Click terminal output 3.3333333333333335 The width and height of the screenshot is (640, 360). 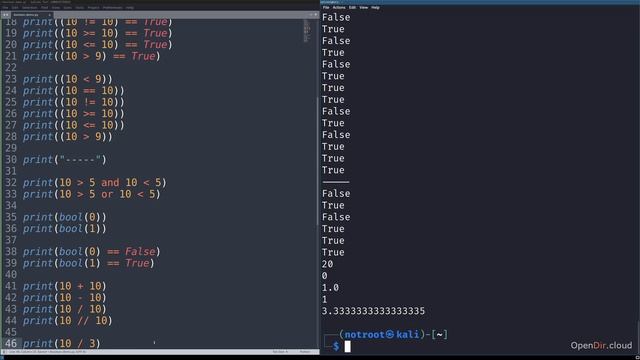pyautogui.click(x=373, y=311)
